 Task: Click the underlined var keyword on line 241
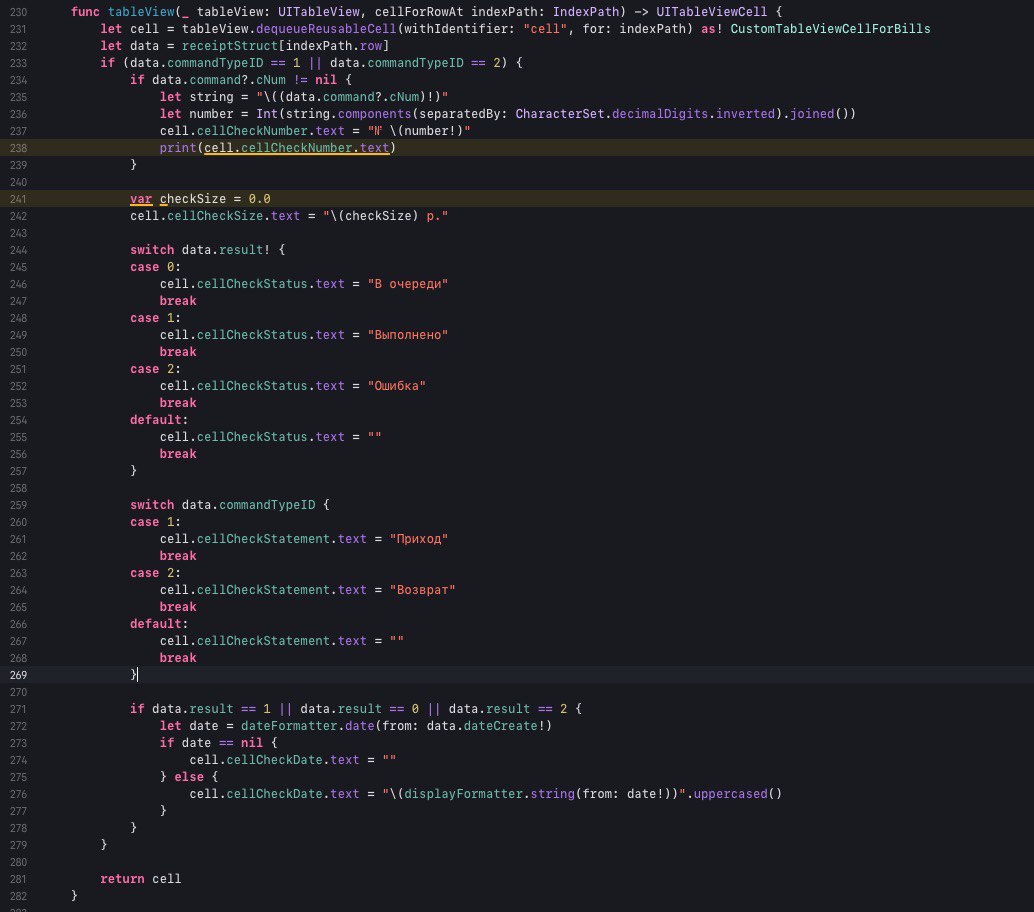pyautogui.click(x=141, y=199)
